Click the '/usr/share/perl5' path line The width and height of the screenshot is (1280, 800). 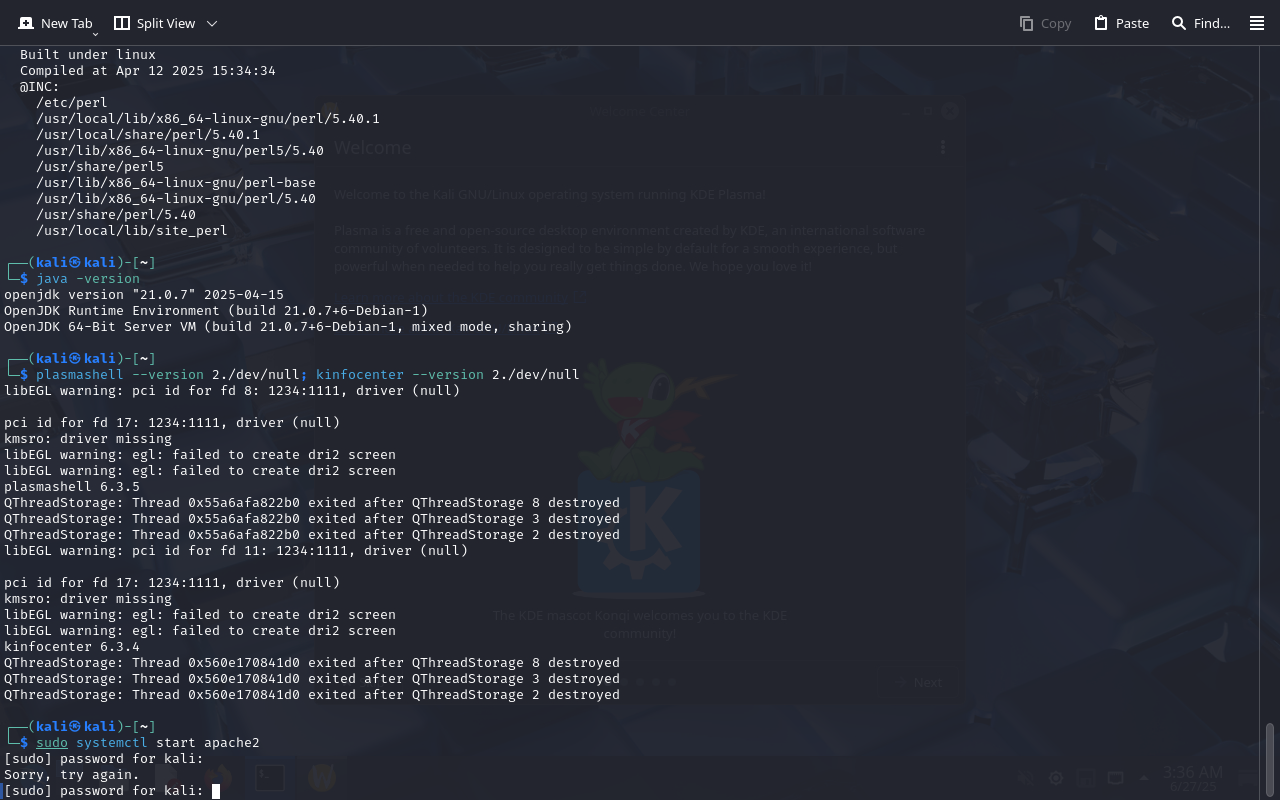[x=100, y=166]
